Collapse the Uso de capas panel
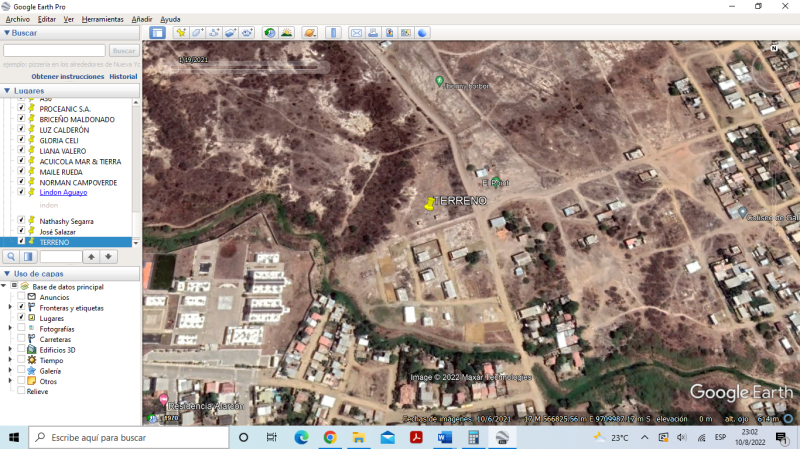800x449 pixels. (6, 274)
